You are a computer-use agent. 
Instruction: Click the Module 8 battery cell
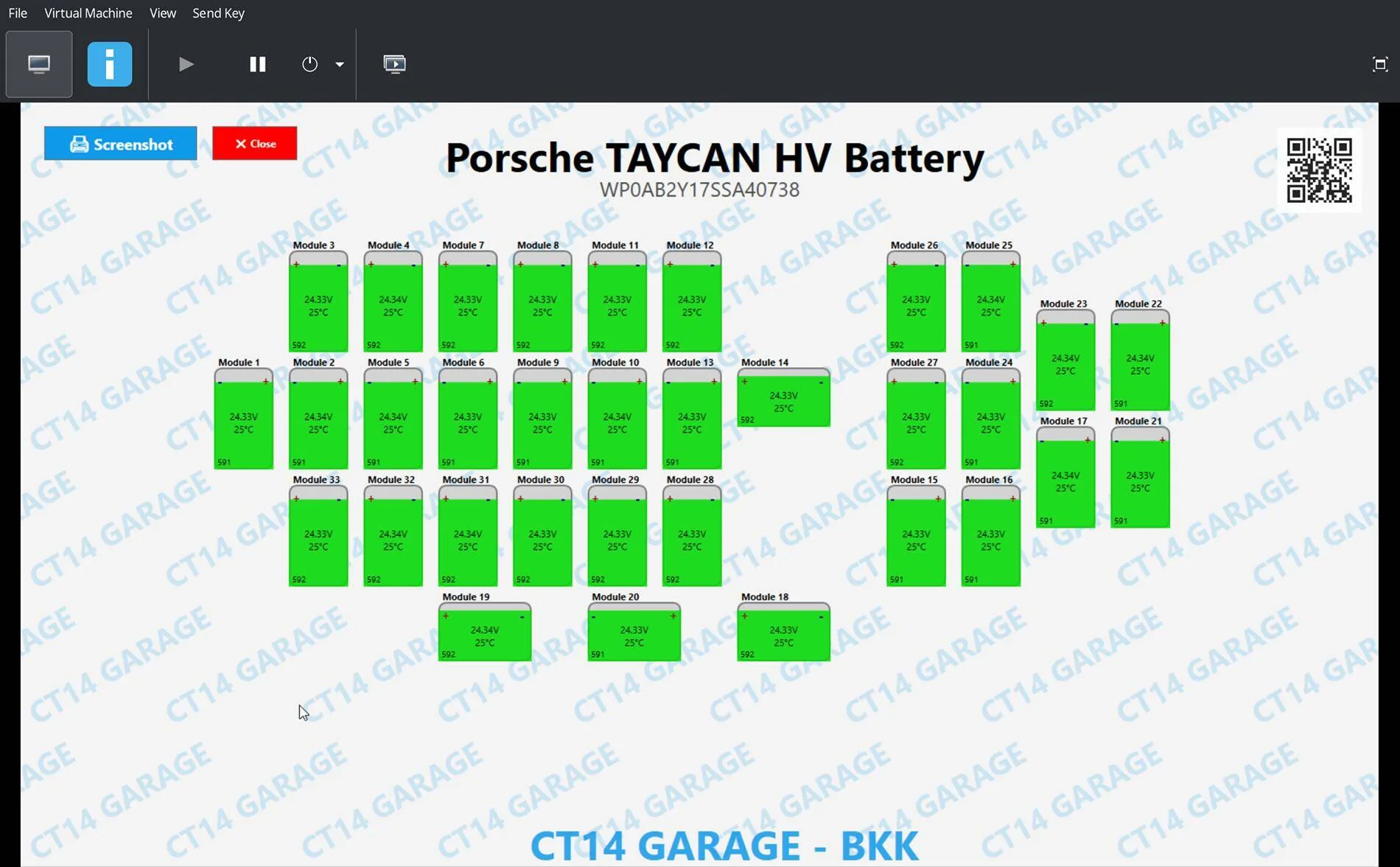click(x=542, y=302)
